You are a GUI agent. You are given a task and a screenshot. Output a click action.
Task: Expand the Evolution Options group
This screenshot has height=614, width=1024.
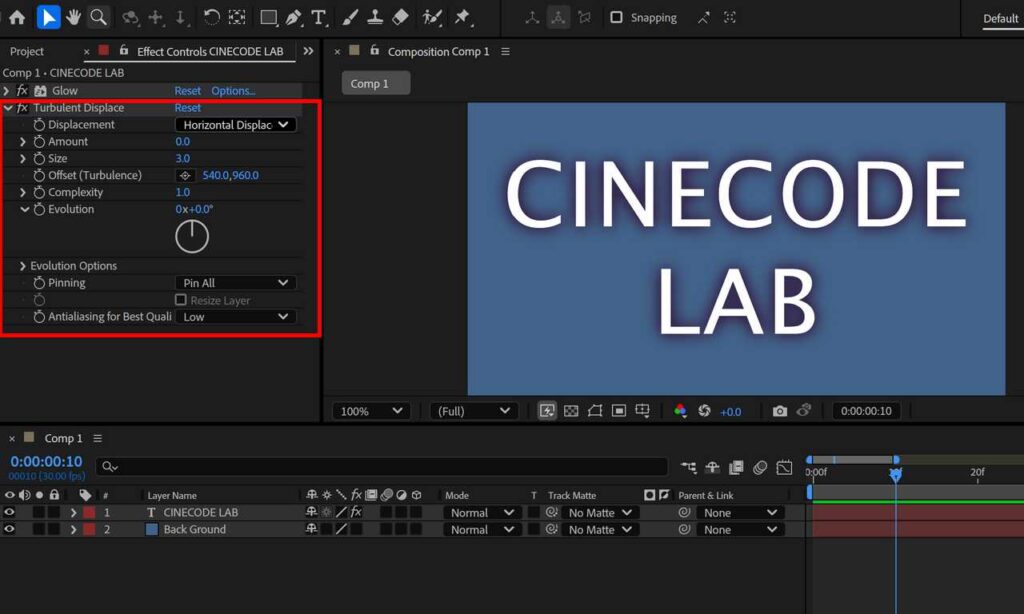[23, 266]
